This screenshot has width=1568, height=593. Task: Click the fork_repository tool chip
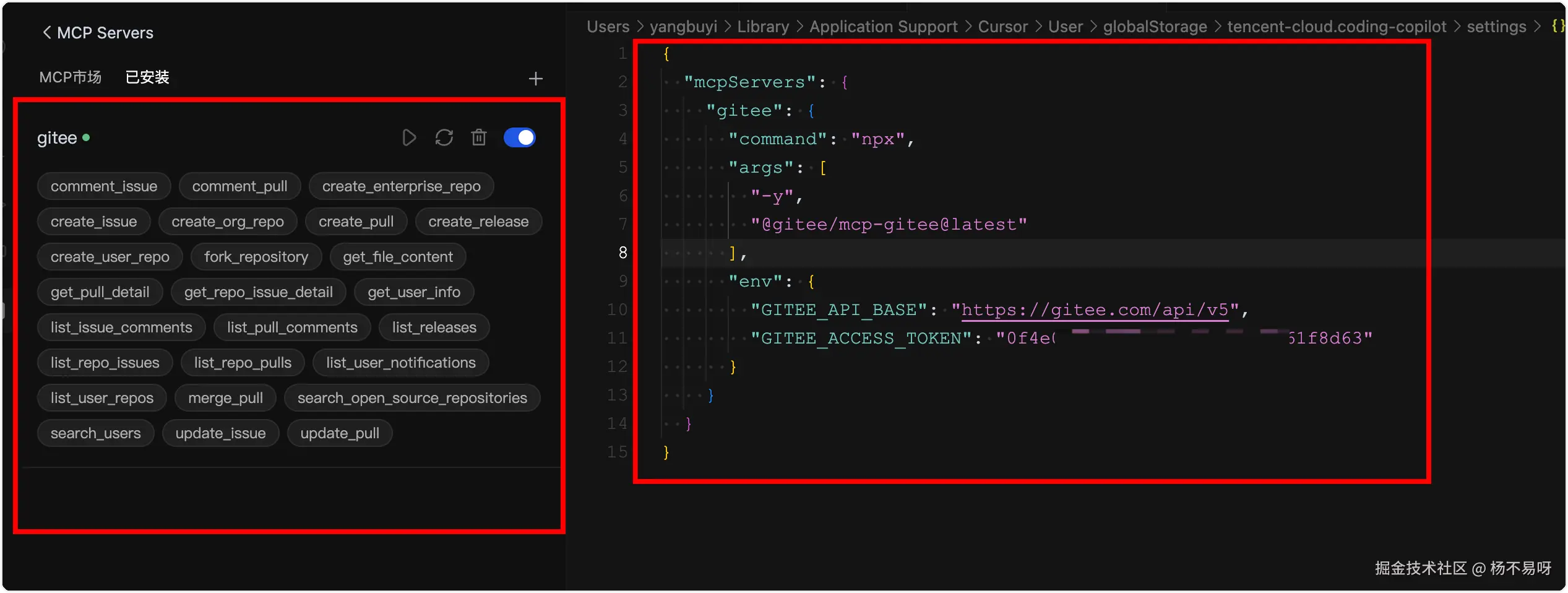[256, 257]
